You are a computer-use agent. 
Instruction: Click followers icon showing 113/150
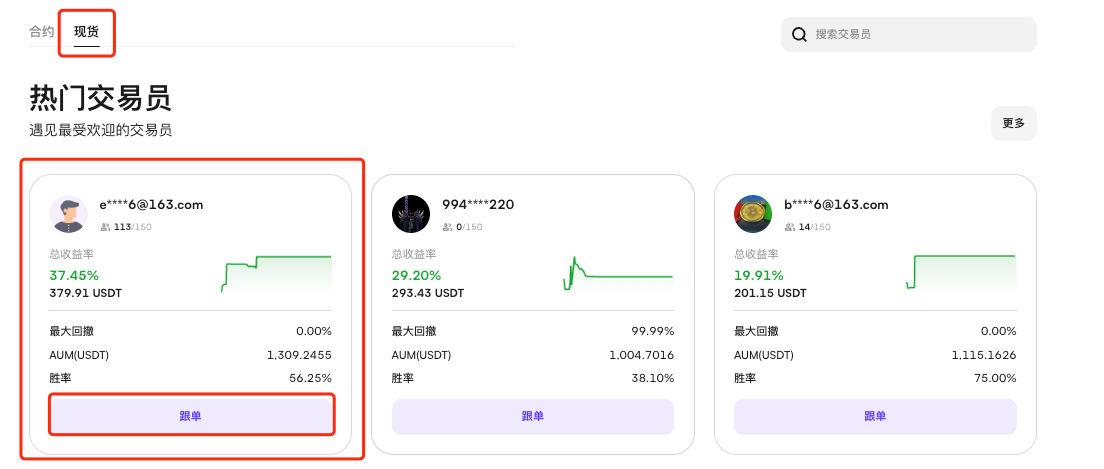(x=105, y=227)
